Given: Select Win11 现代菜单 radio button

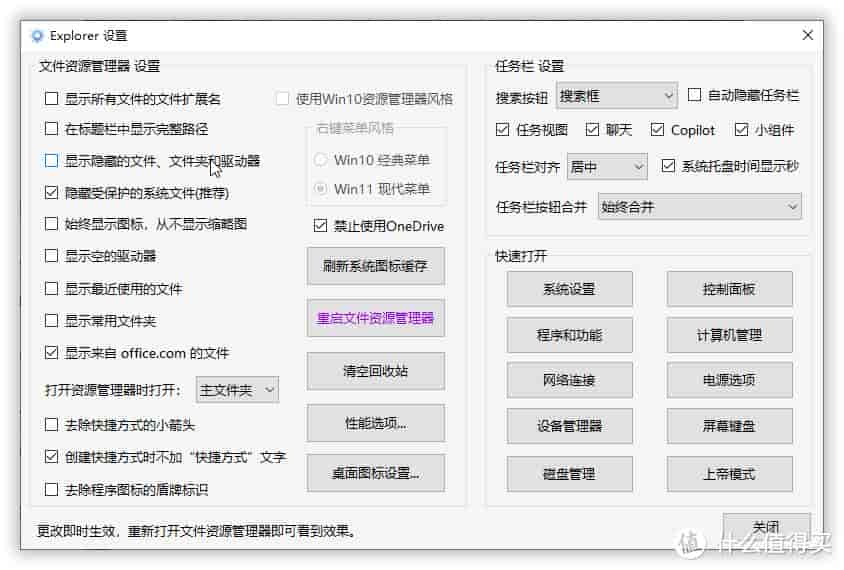Looking at the screenshot, I should 320,189.
